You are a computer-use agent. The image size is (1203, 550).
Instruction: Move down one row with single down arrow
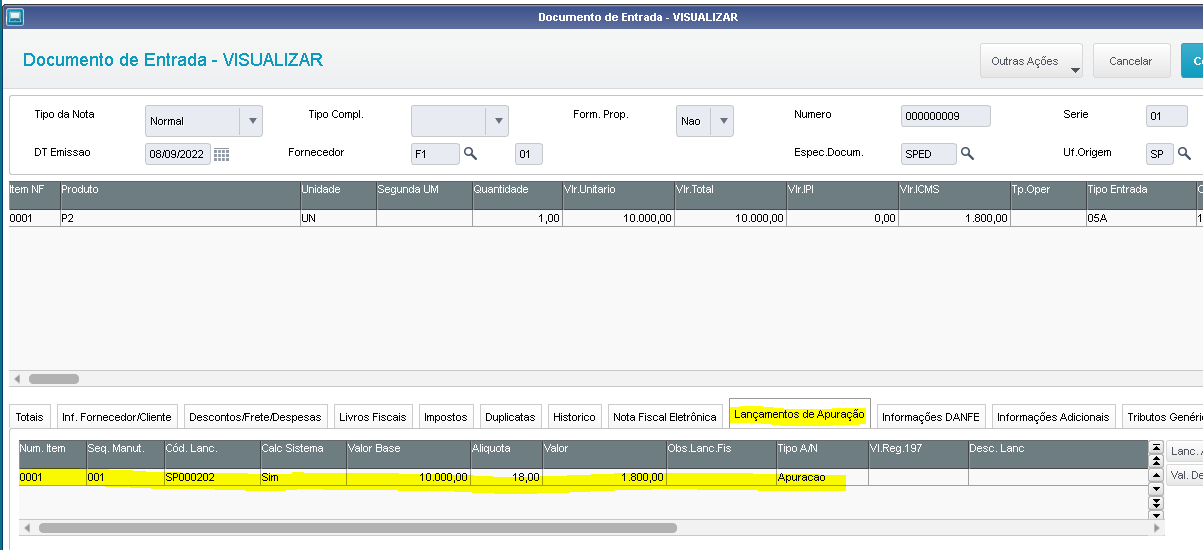[1157, 490]
